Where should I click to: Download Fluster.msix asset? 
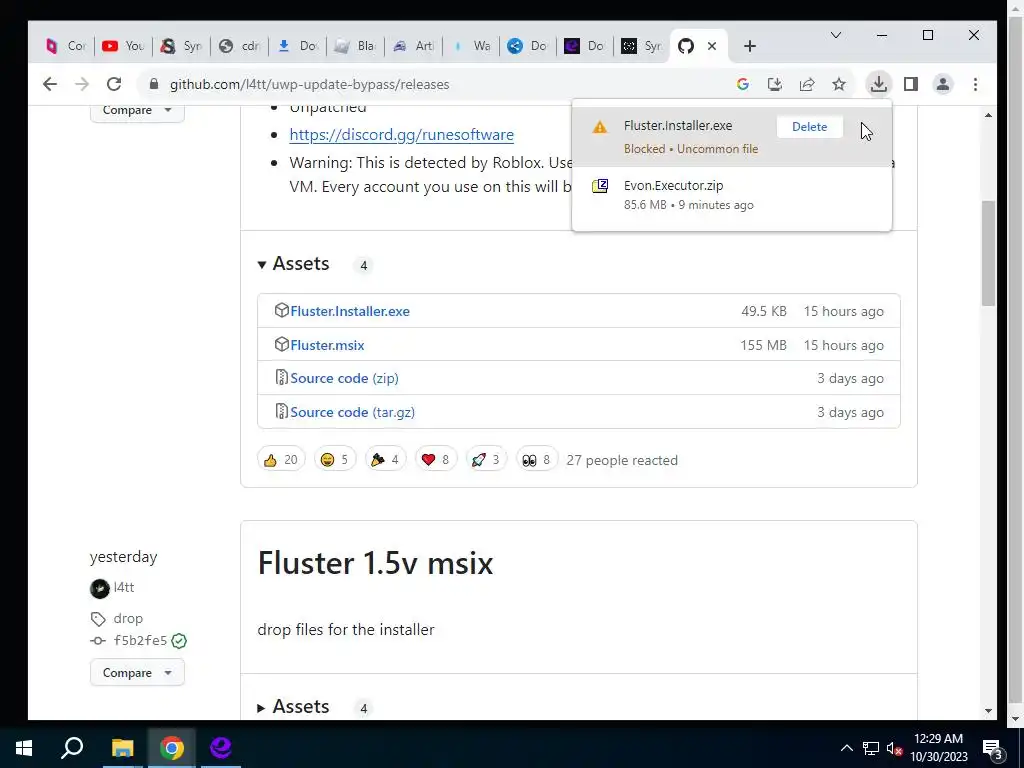[x=327, y=345]
